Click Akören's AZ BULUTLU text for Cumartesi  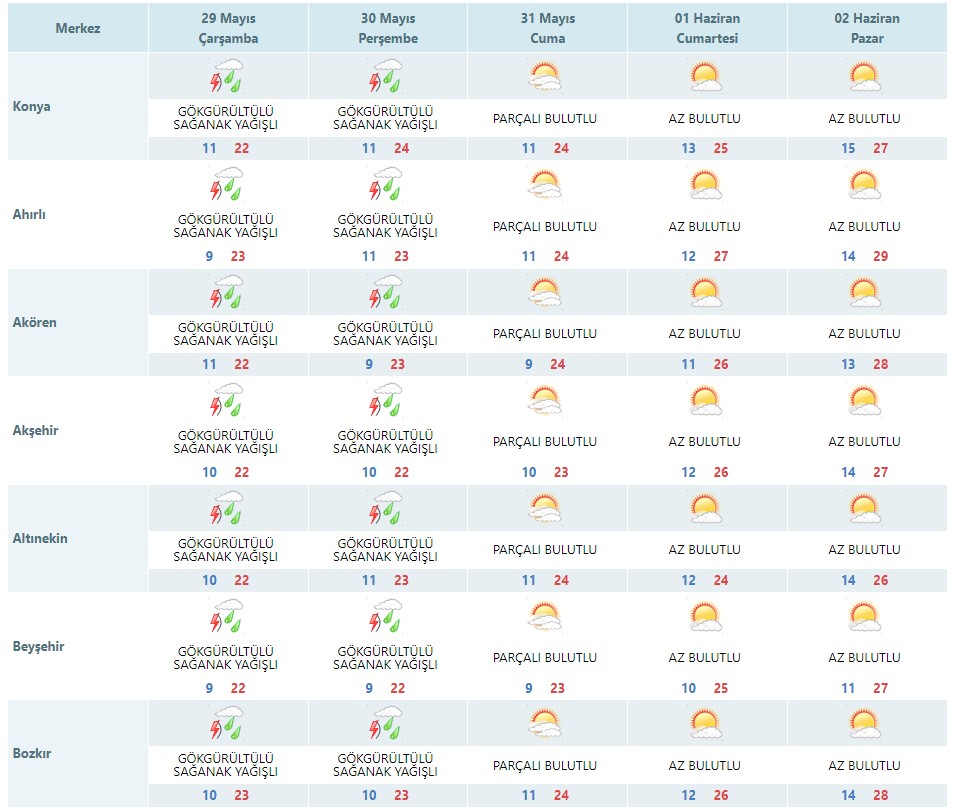pyautogui.click(x=705, y=334)
